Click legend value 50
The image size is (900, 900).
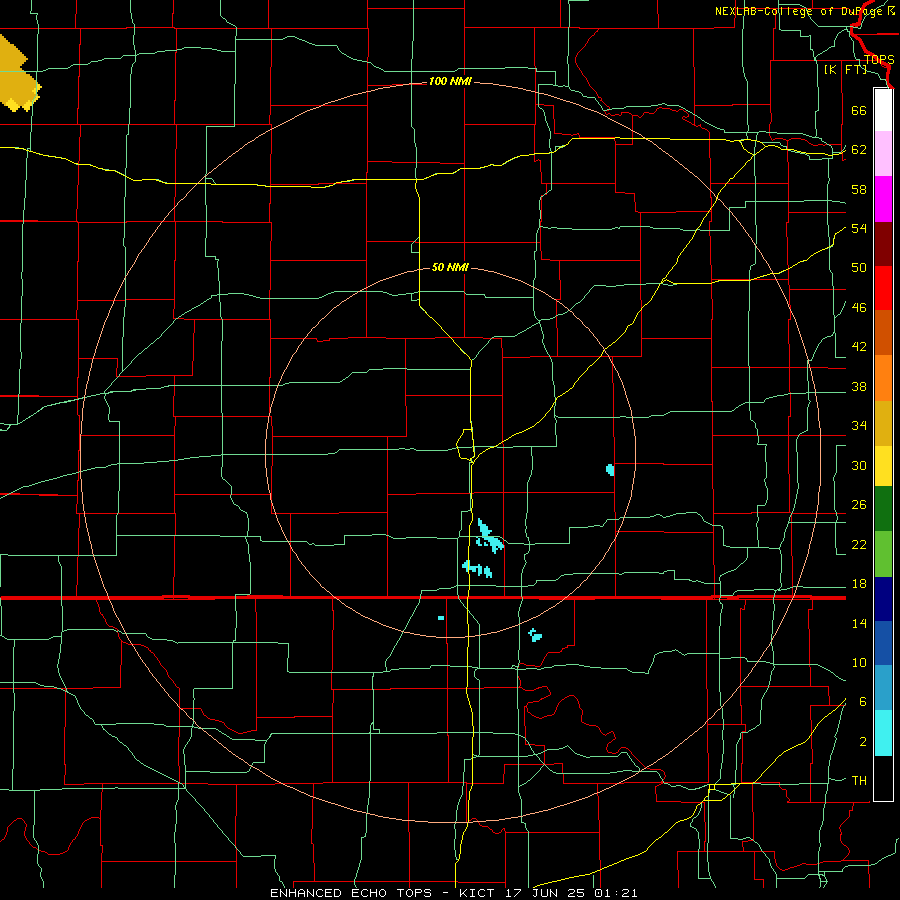[x=859, y=268]
